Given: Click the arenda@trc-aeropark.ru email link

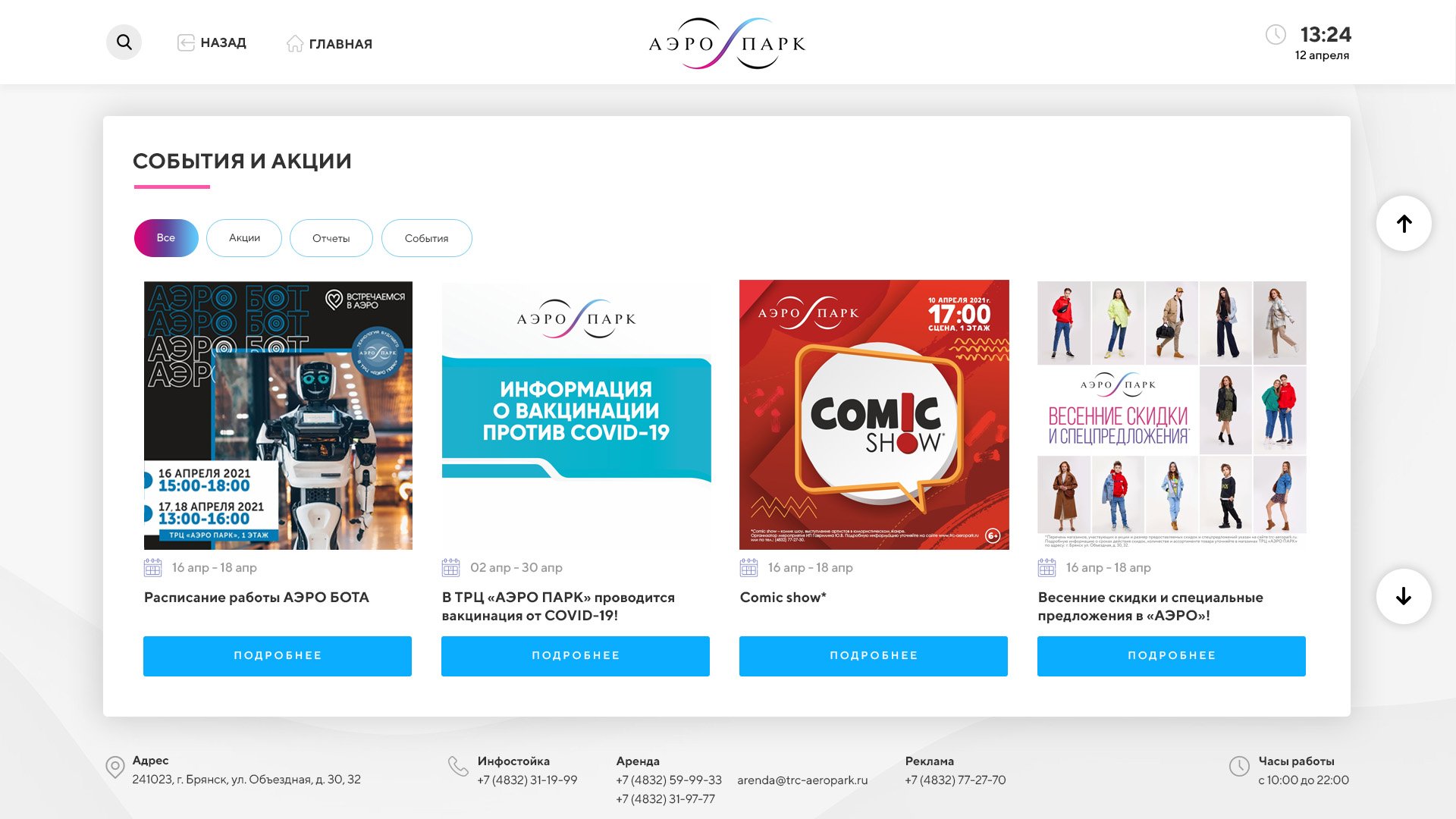Looking at the screenshot, I should tap(802, 780).
